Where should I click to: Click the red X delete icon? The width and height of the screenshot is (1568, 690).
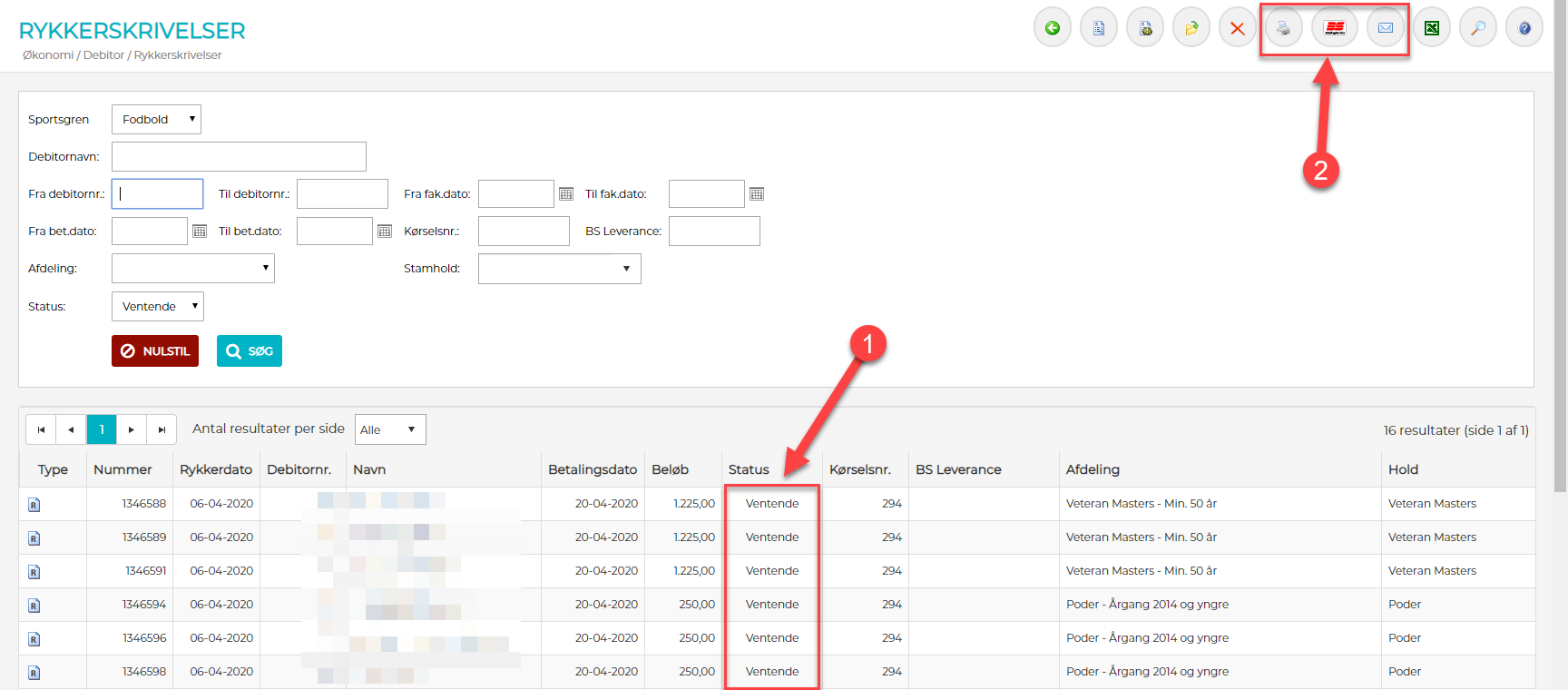1237,28
